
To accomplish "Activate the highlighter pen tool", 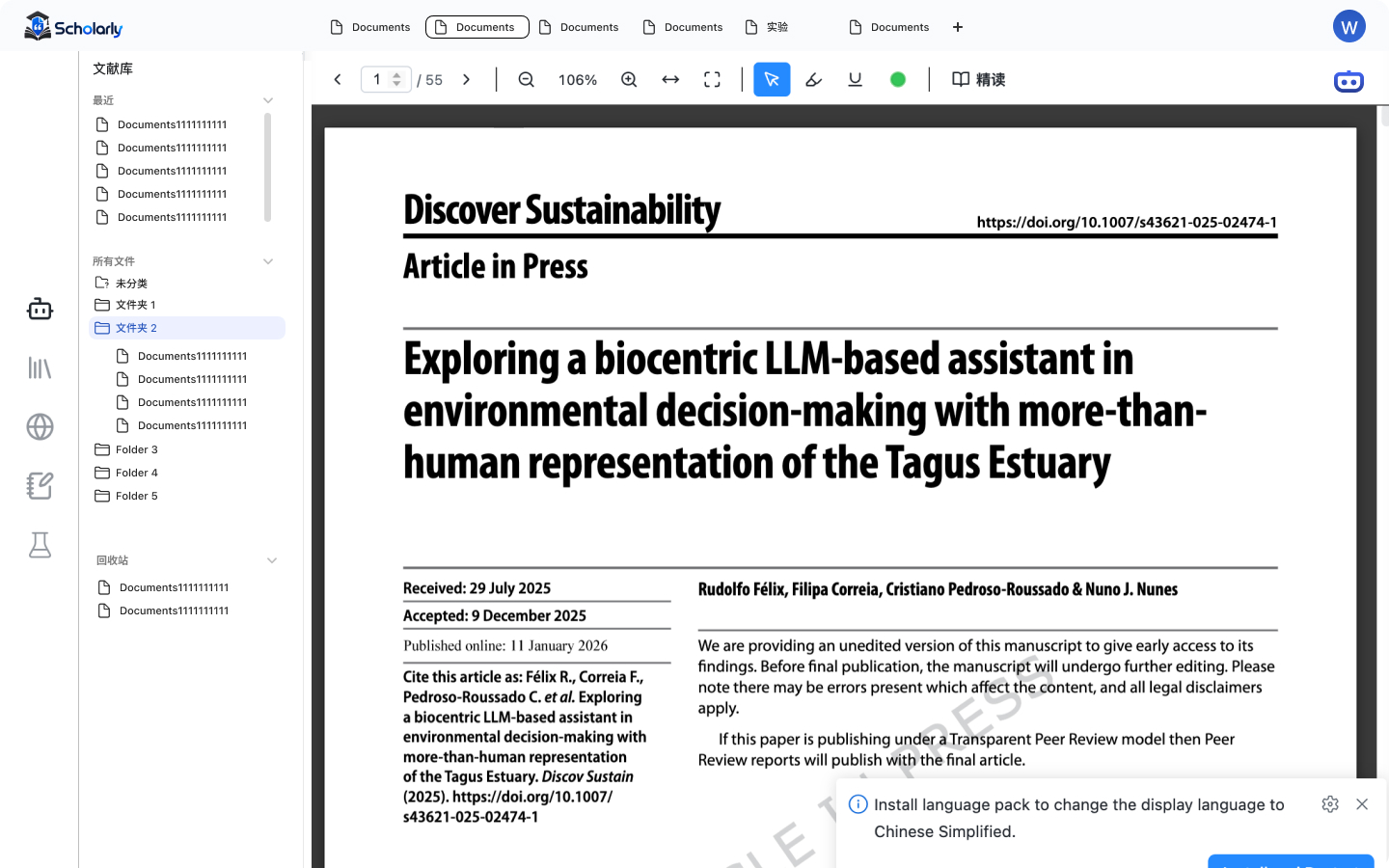I will click(x=813, y=80).
